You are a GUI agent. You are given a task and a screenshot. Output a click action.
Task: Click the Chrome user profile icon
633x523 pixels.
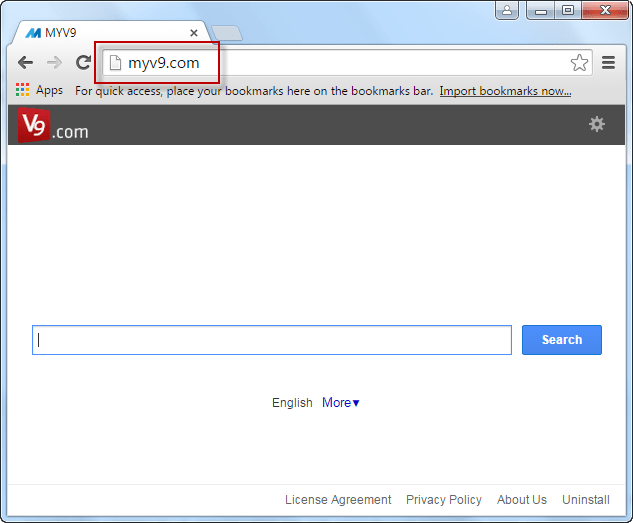pyautogui.click(x=507, y=10)
